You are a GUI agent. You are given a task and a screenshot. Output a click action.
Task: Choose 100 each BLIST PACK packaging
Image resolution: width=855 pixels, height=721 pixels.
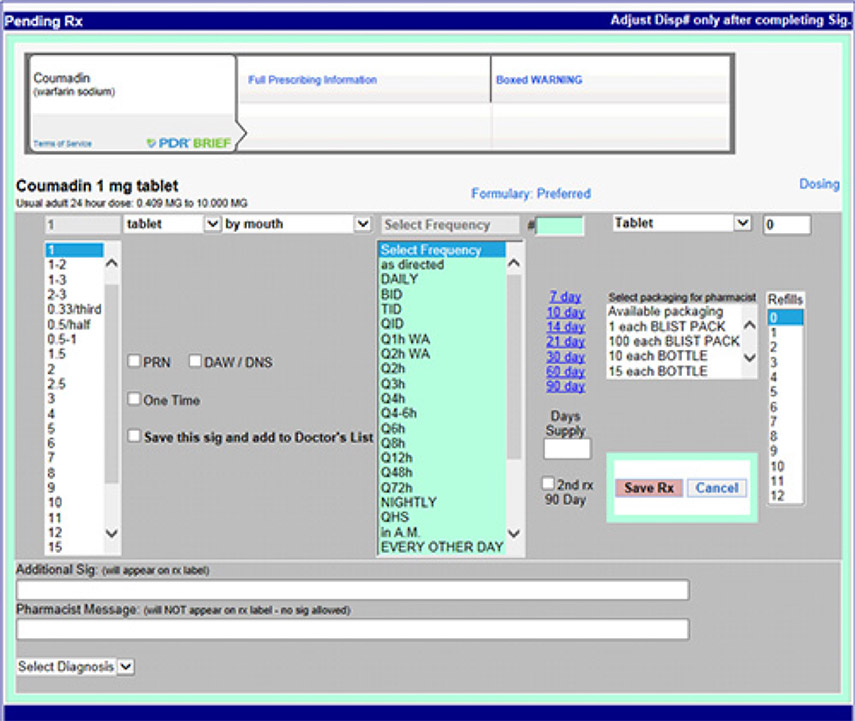[674, 341]
